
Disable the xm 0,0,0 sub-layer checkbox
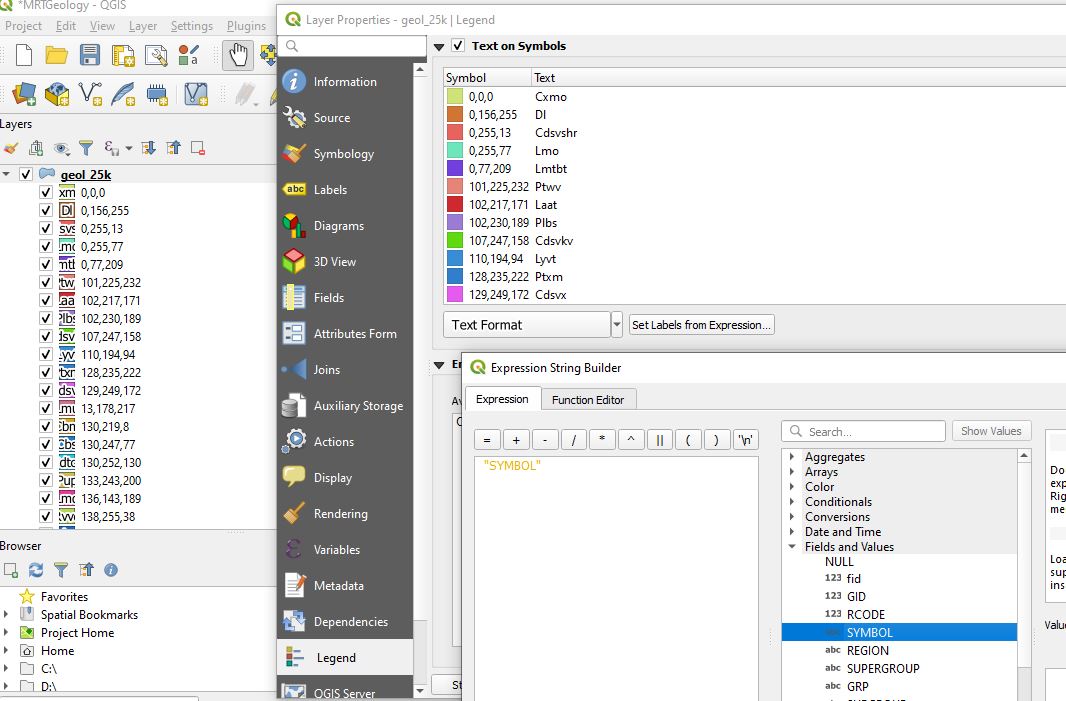46,192
